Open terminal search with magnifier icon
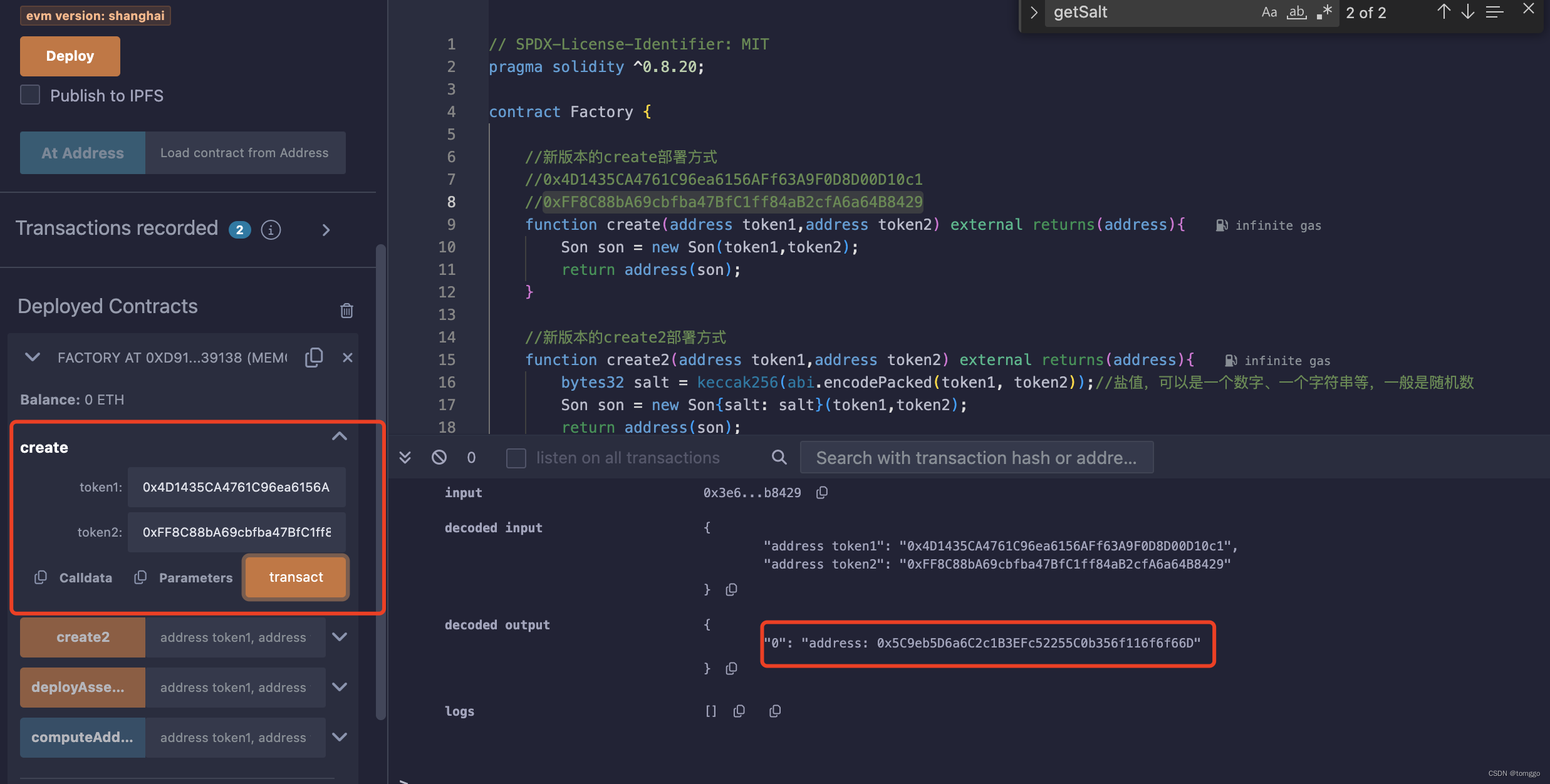Screen dimensions: 1550x784 [779, 457]
